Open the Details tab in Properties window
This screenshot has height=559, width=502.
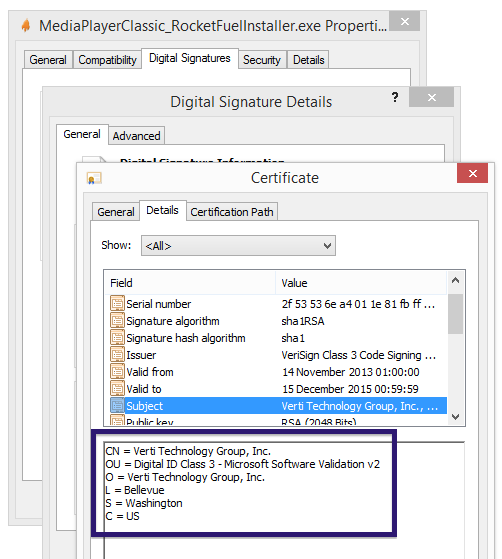point(308,60)
